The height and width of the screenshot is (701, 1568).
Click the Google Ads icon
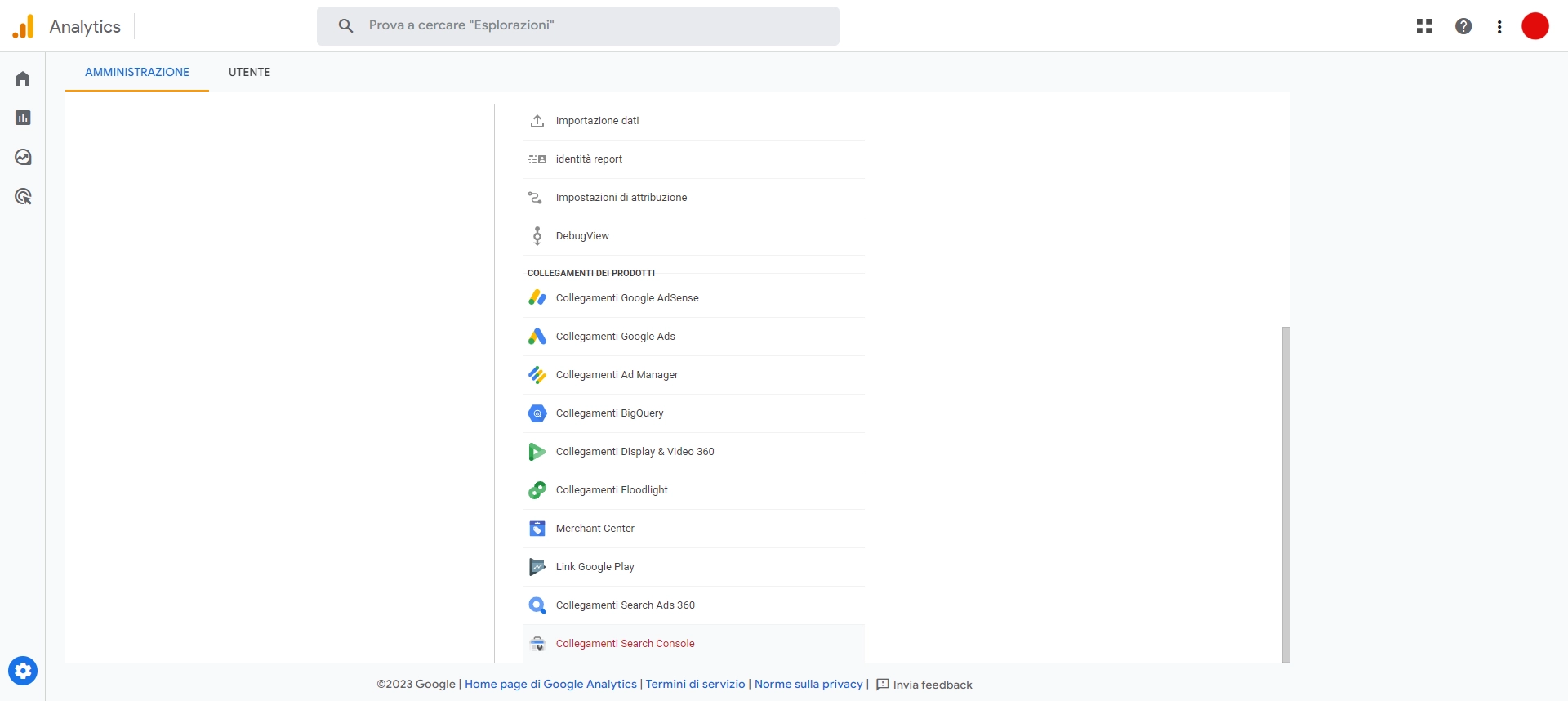537,337
